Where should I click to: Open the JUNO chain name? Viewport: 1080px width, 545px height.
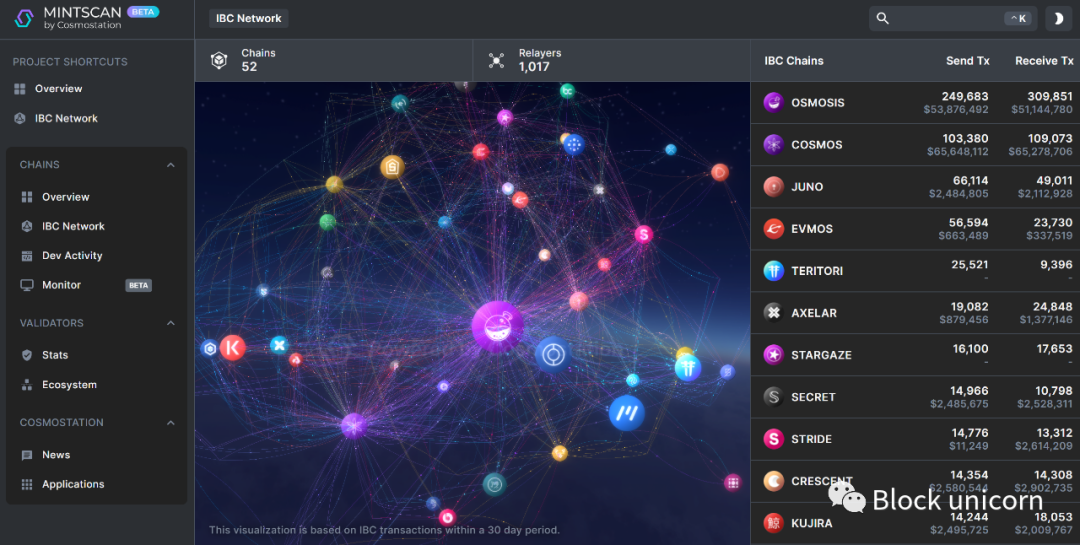click(x=807, y=187)
